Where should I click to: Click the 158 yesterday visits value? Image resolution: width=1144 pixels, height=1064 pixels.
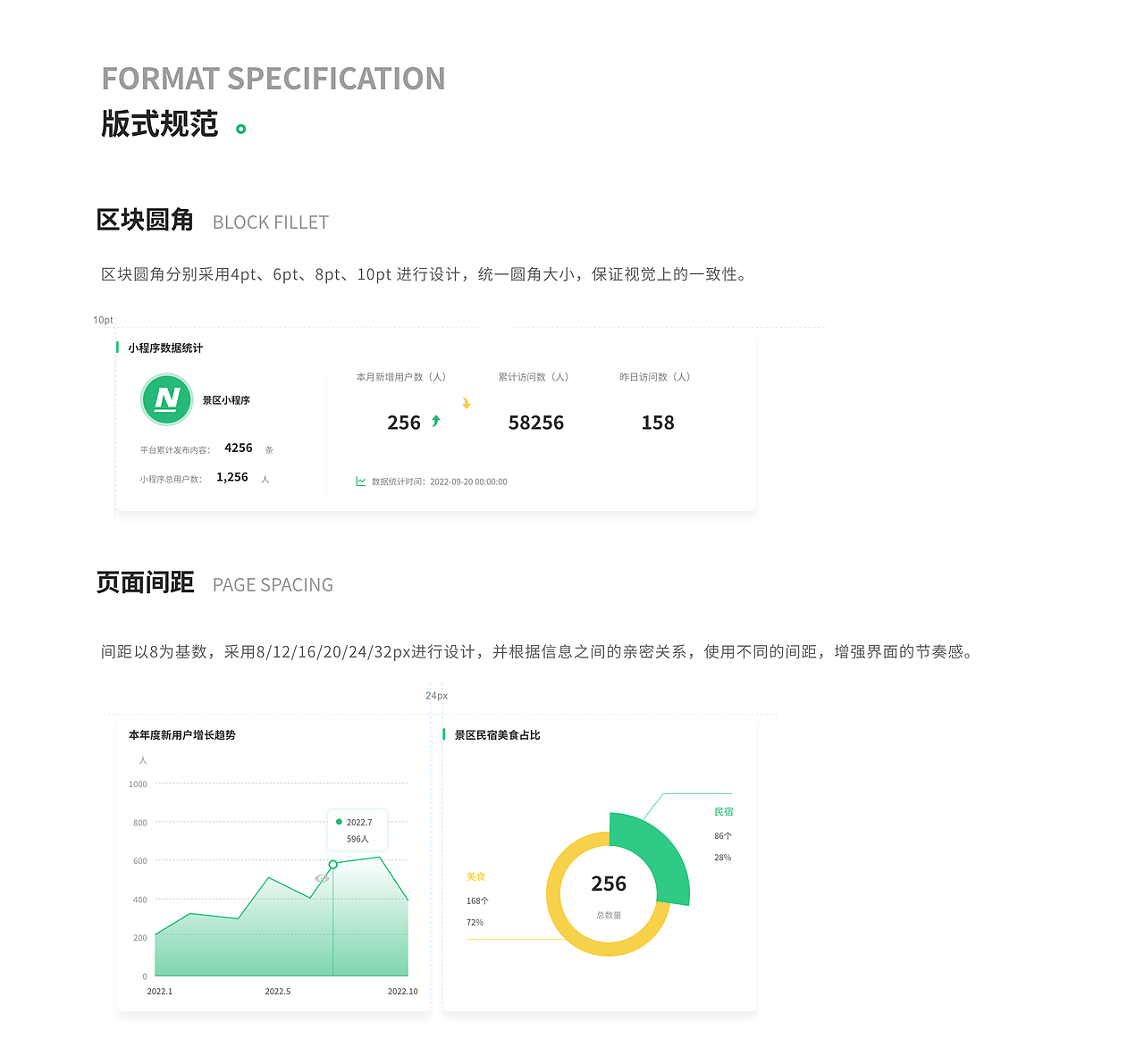(658, 423)
